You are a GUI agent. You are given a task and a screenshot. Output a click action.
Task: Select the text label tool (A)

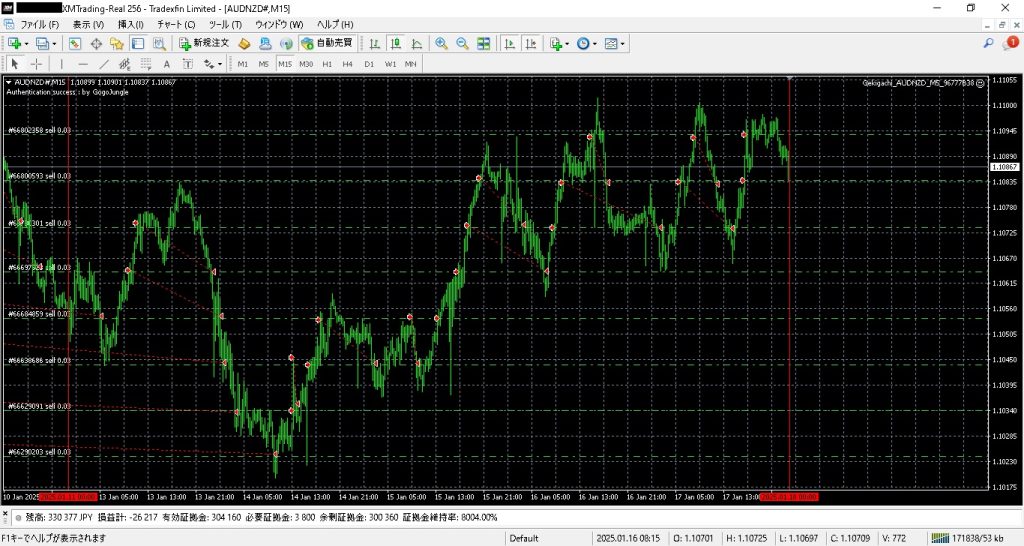tap(167, 64)
